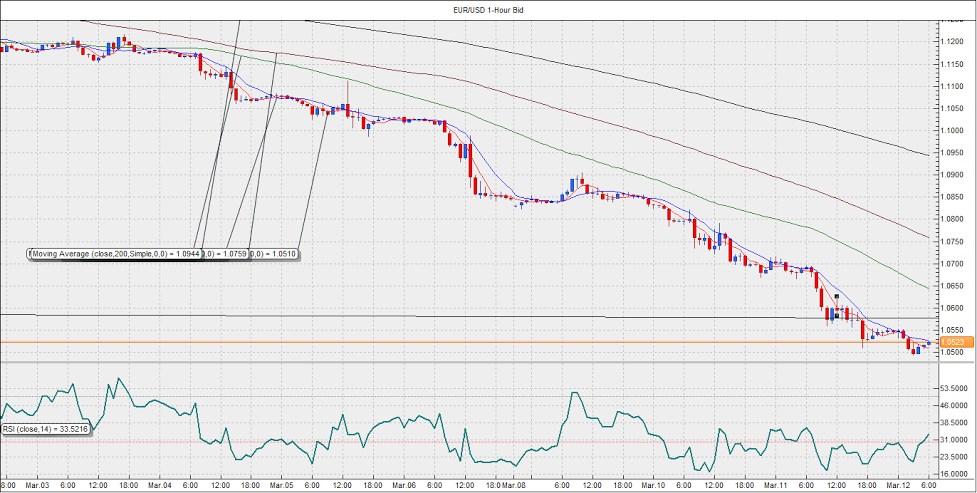This screenshot has width=977, height=493.
Task: Click the 1.0900 price axis label
Action: tap(951, 174)
